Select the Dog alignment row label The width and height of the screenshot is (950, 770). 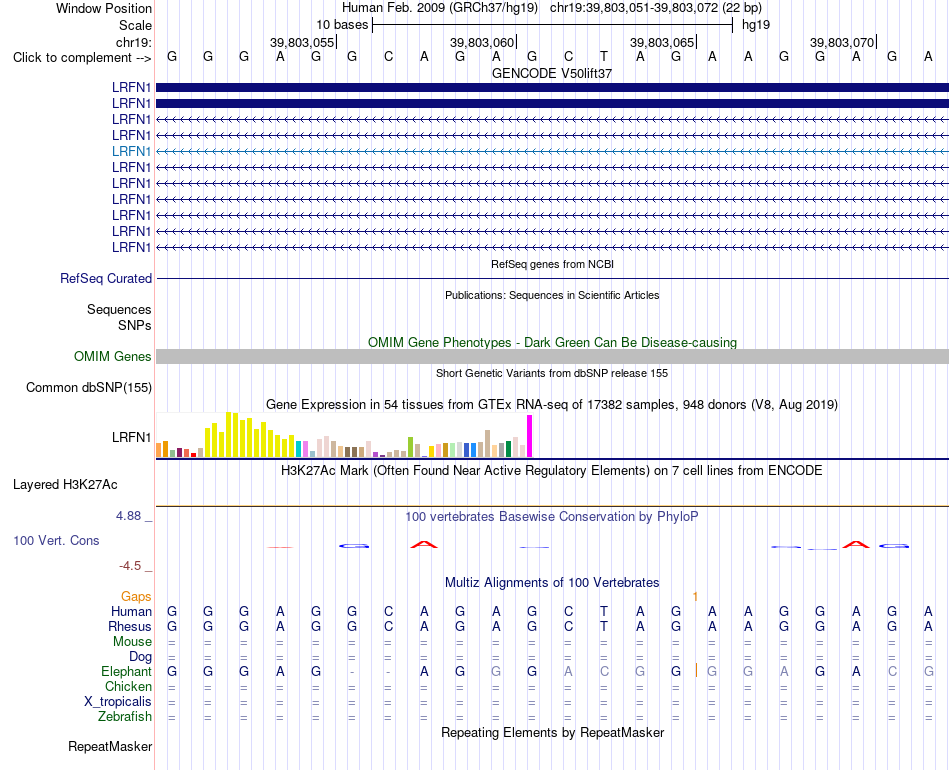tap(140, 657)
